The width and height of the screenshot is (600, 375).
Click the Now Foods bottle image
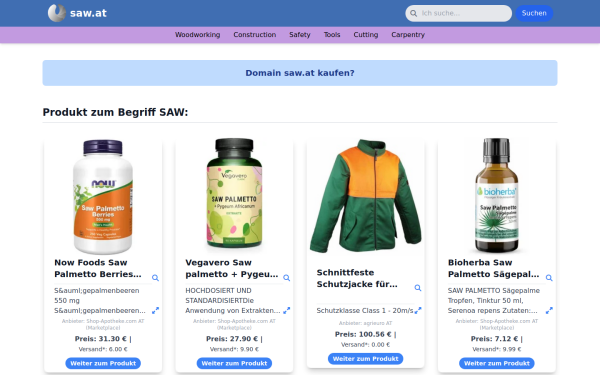[x=103, y=196]
